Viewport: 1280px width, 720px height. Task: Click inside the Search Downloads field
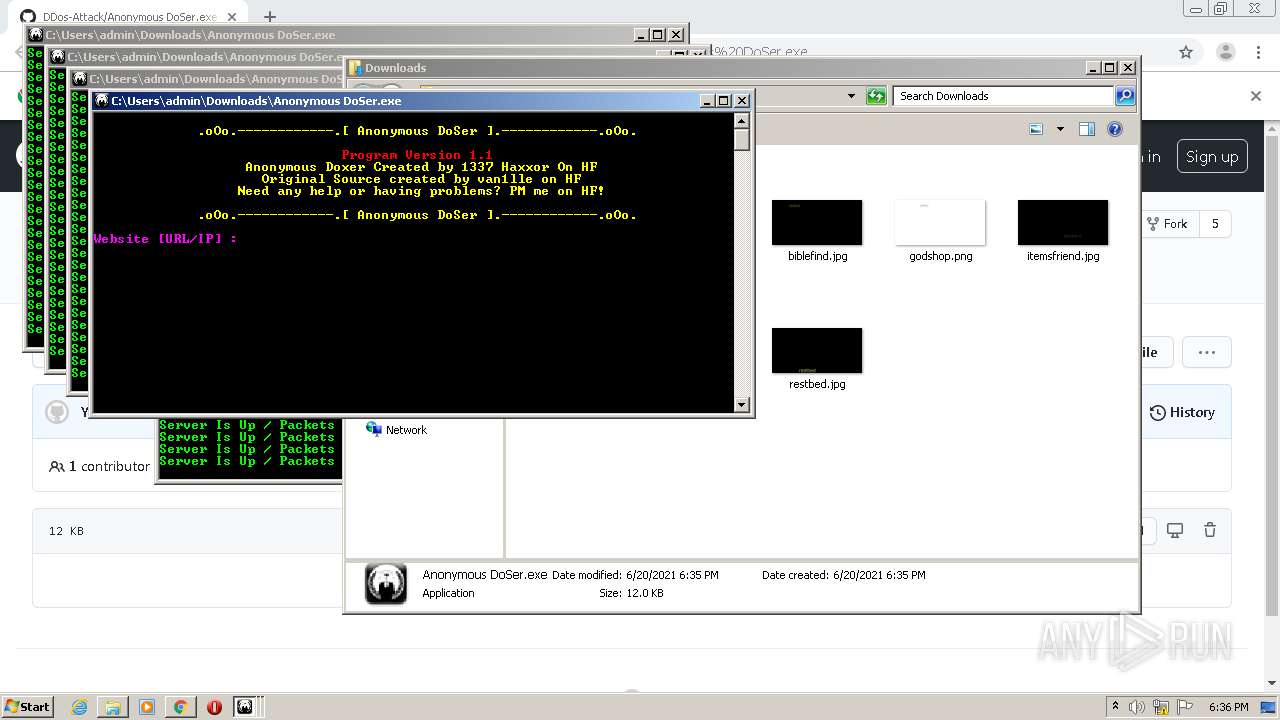click(x=1003, y=96)
